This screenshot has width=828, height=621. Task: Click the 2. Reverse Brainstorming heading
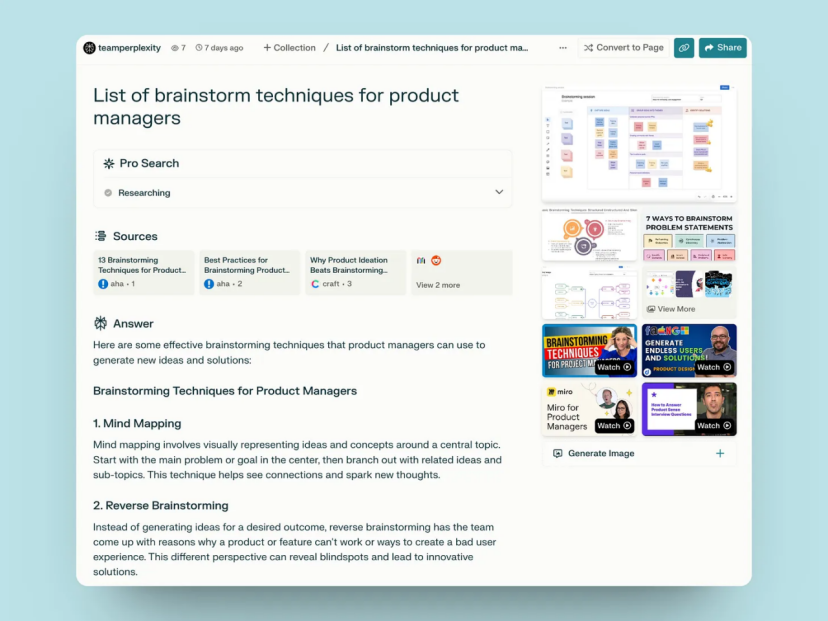(161, 505)
